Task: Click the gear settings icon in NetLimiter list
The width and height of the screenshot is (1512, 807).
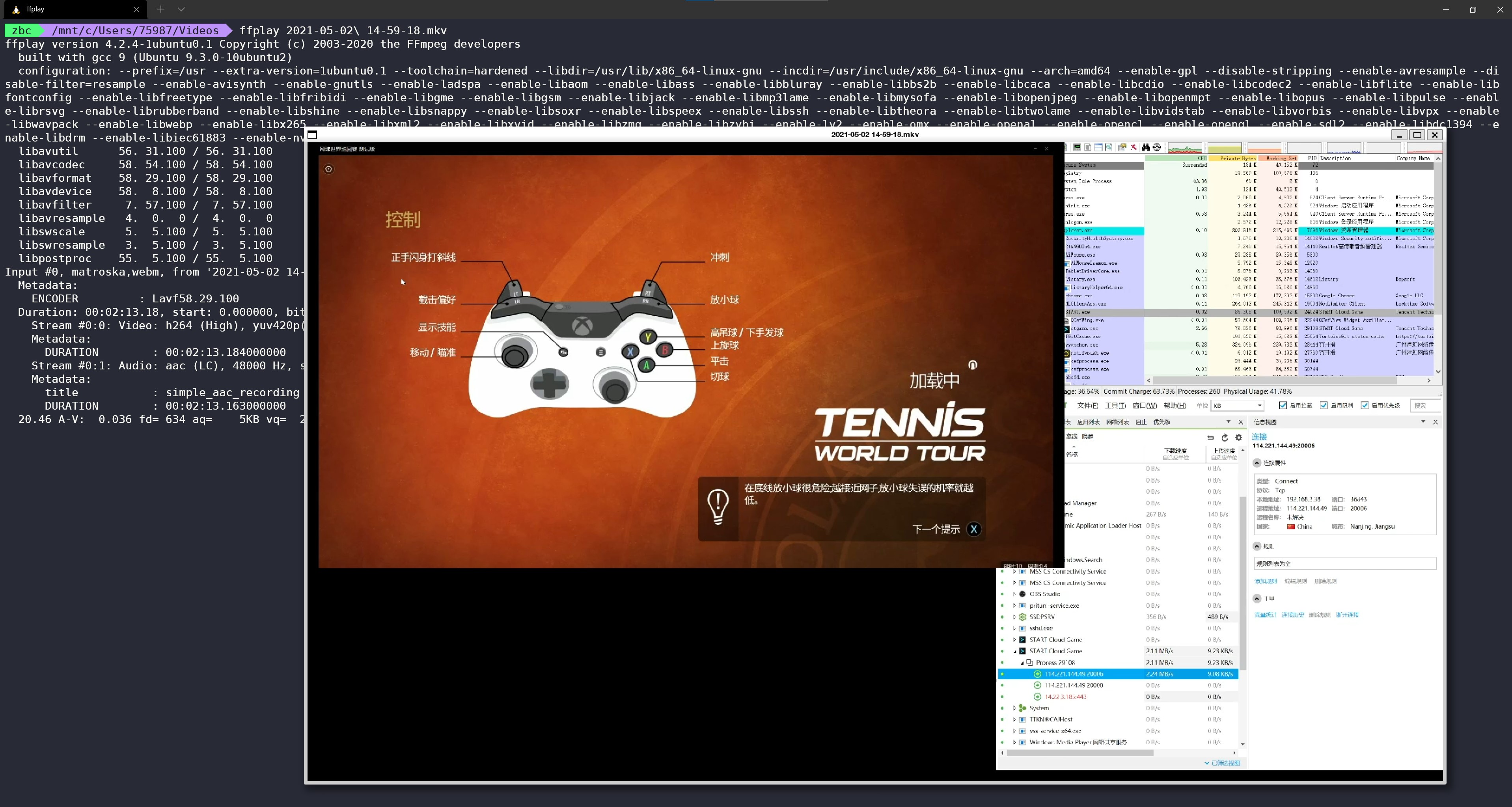Action: (x=1238, y=437)
